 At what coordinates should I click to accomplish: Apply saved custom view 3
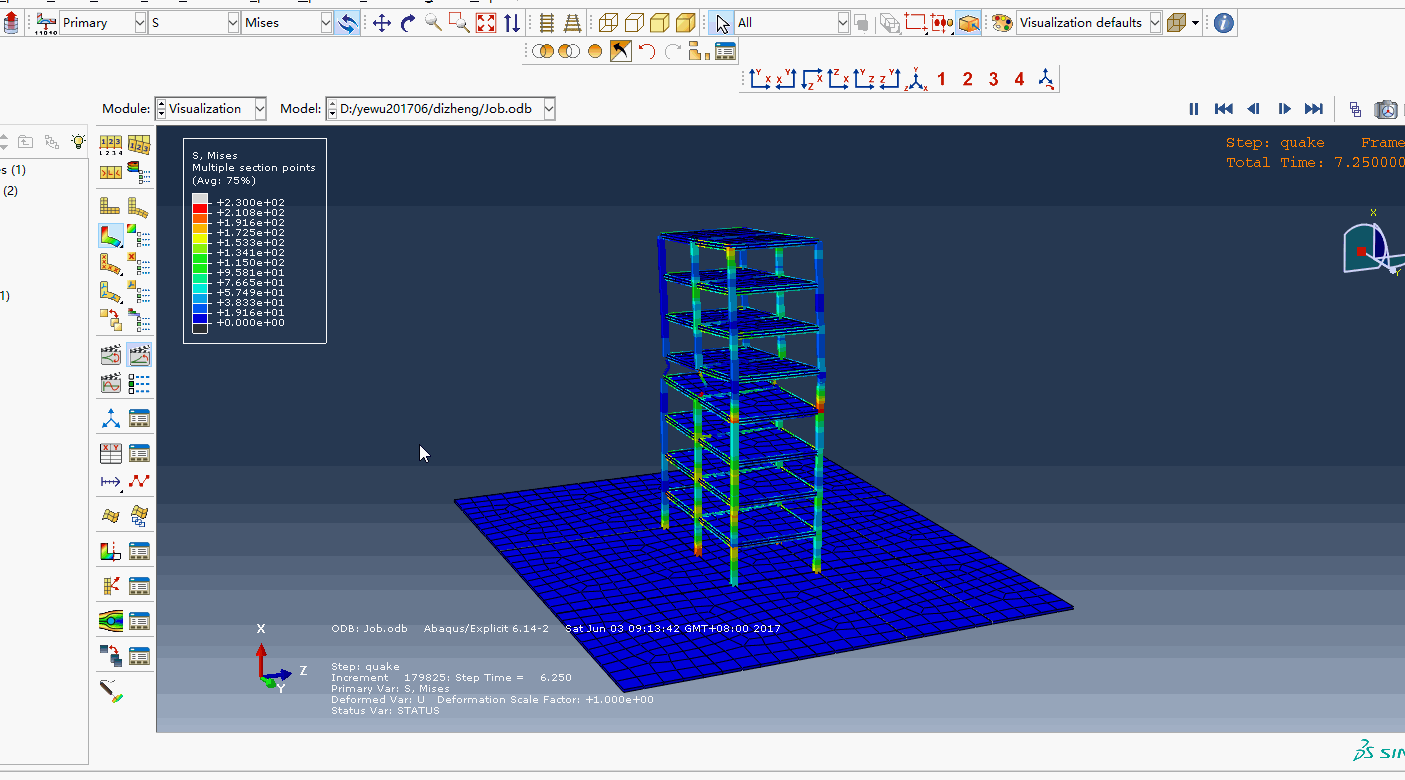[x=993, y=79]
